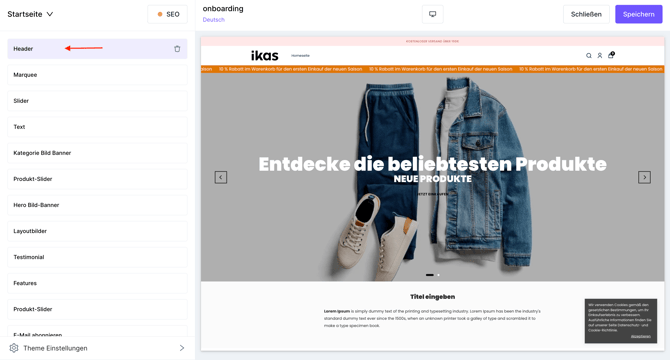Click the Schließen button
This screenshot has width=670, height=360.
click(586, 14)
